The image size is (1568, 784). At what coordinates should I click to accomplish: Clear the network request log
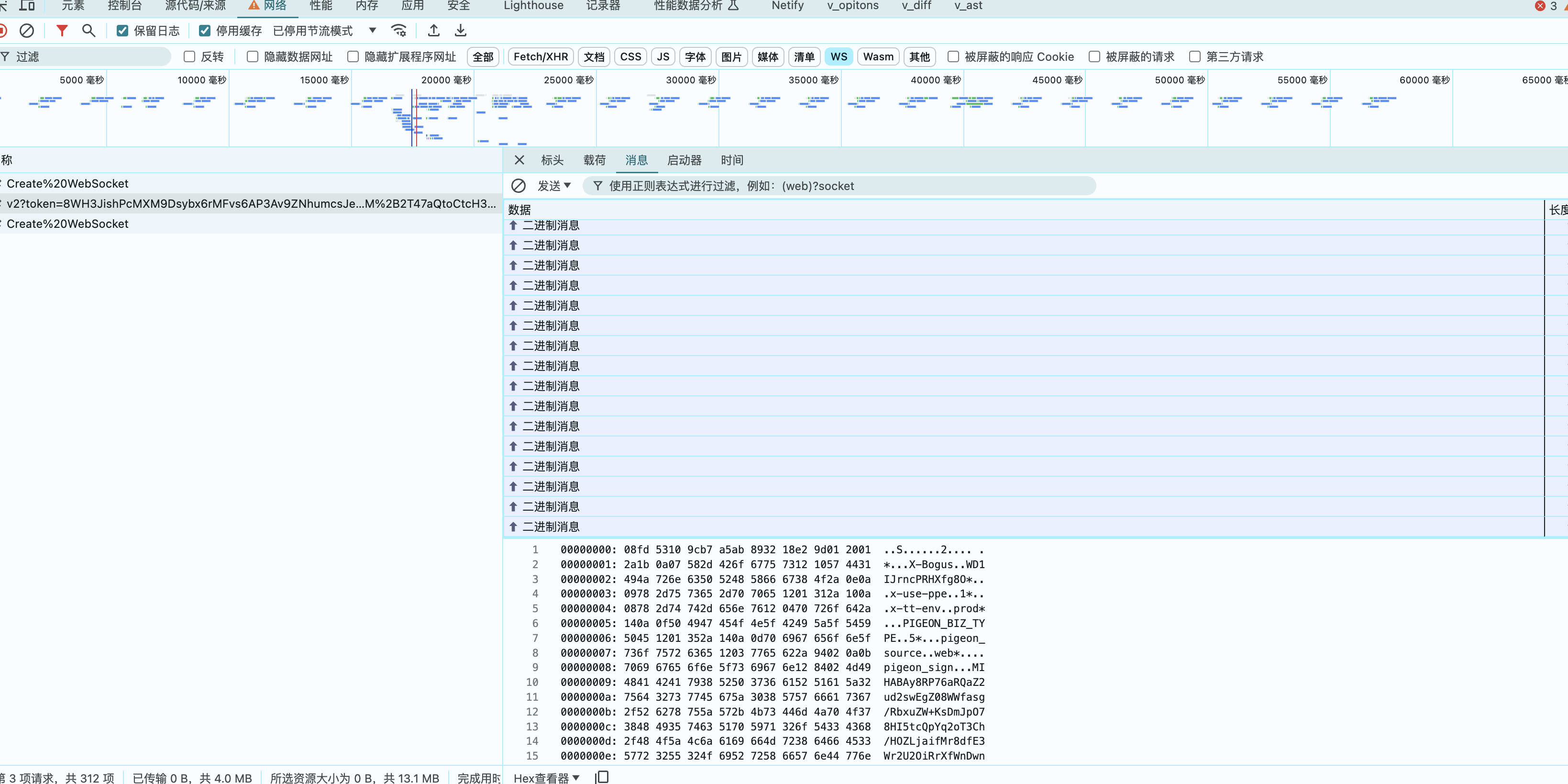tap(26, 31)
